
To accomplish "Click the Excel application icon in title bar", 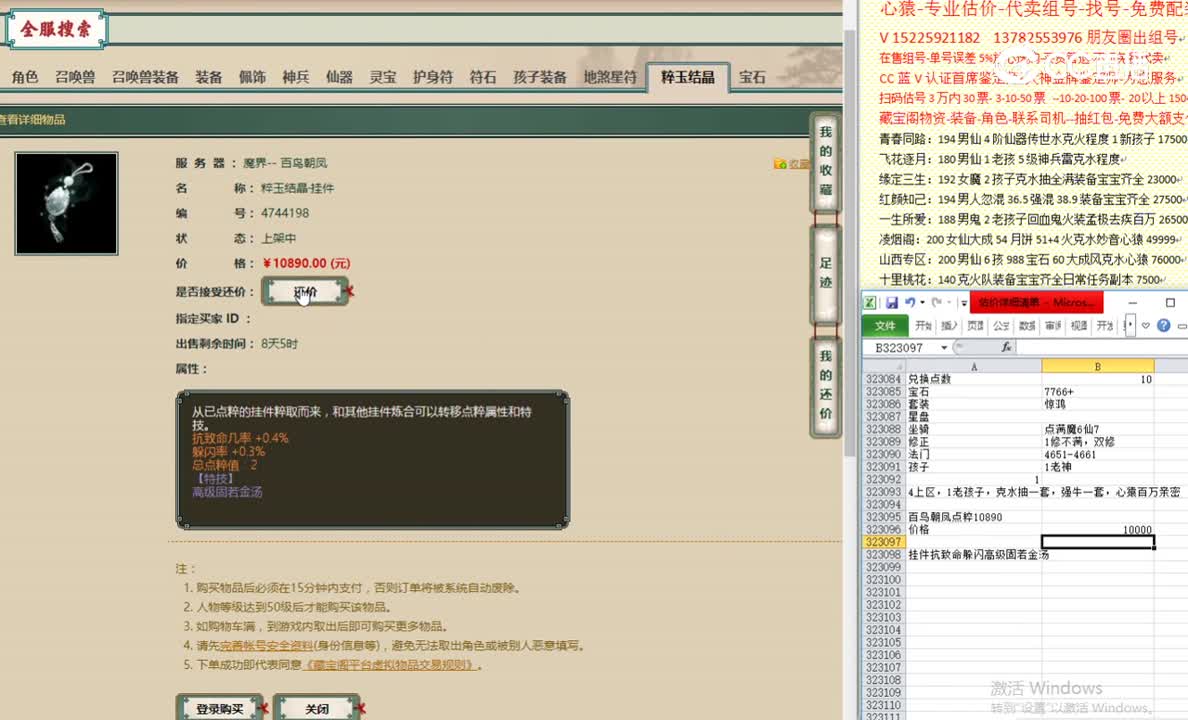I will coord(870,302).
